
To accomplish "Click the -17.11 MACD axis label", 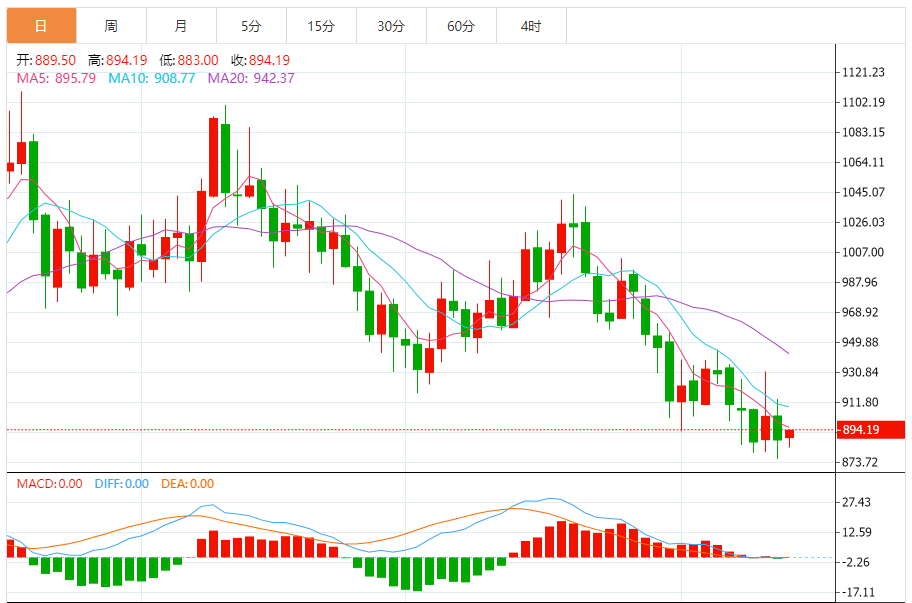I will point(858,593).
